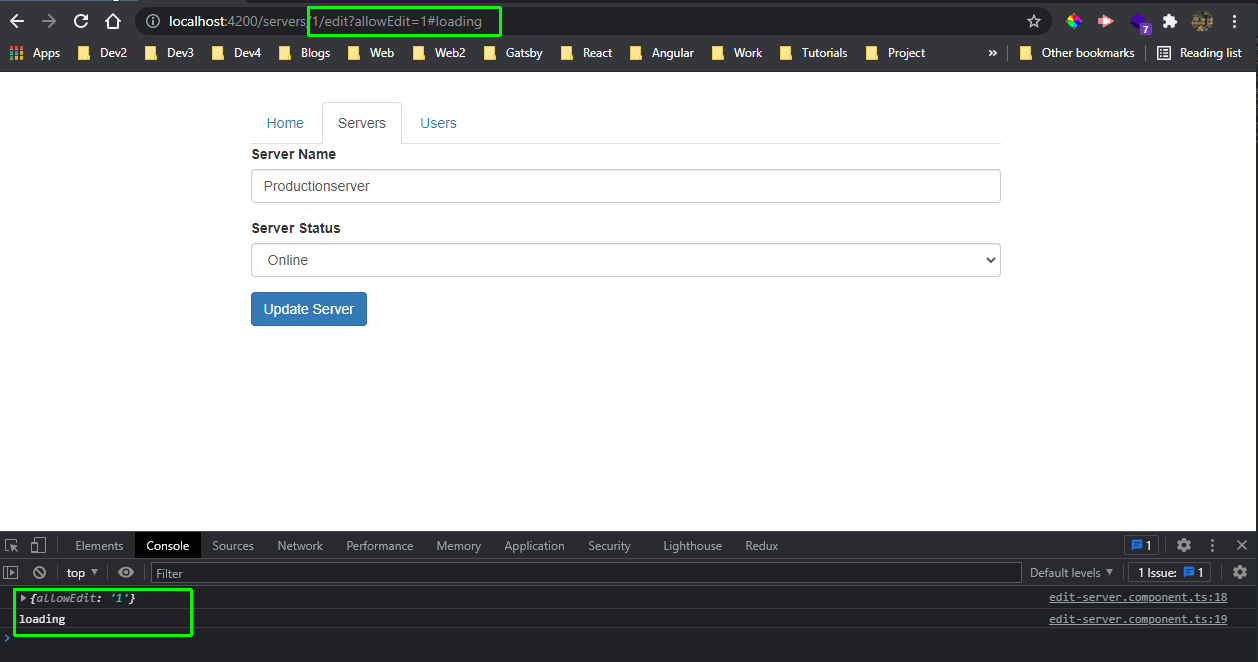Click the 1 Issue link in console

(x=1170, y=573)
